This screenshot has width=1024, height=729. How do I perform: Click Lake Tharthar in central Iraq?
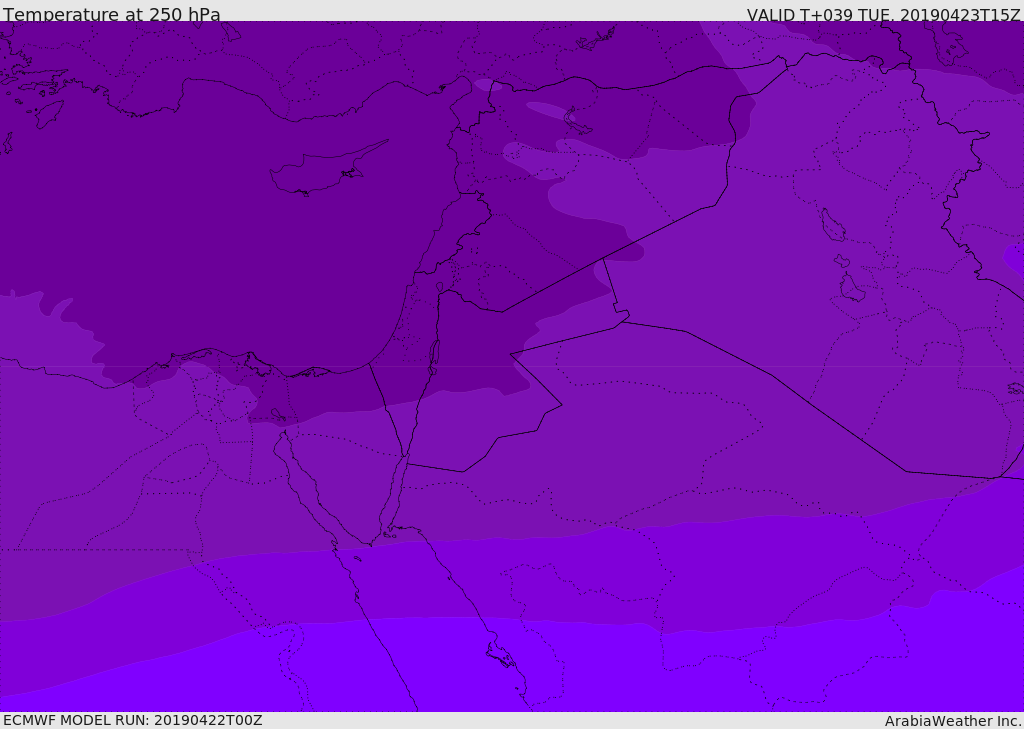click(833, 225)
